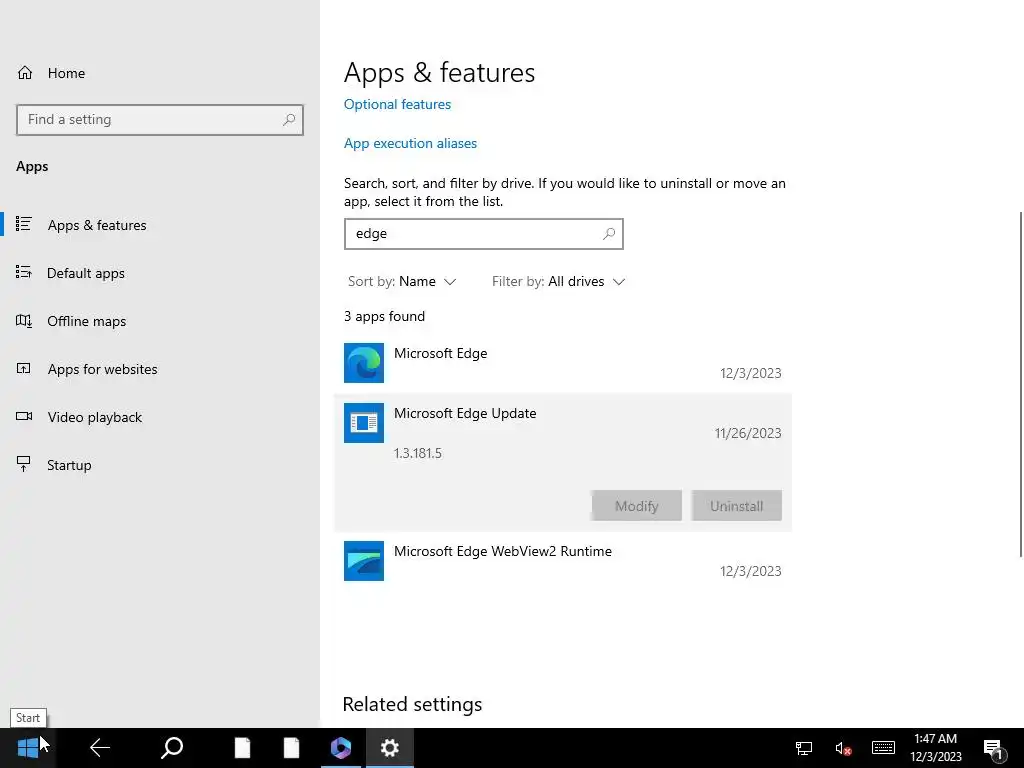Click the Home label in the sidebar
1024x768 pixels.
[x=66, y=73]
